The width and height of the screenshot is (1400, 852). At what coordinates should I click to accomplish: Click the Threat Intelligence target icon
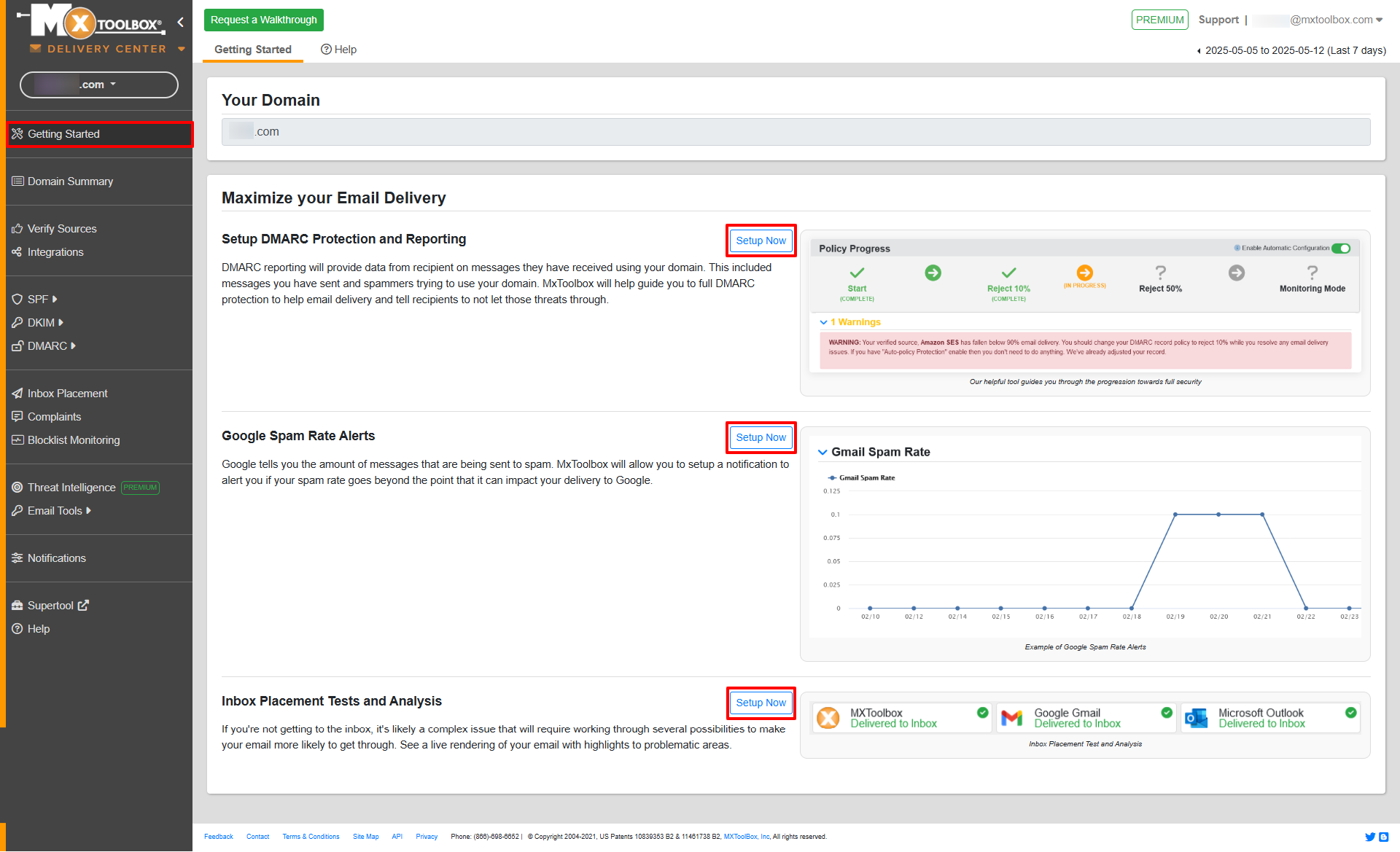tap(17, 488)
